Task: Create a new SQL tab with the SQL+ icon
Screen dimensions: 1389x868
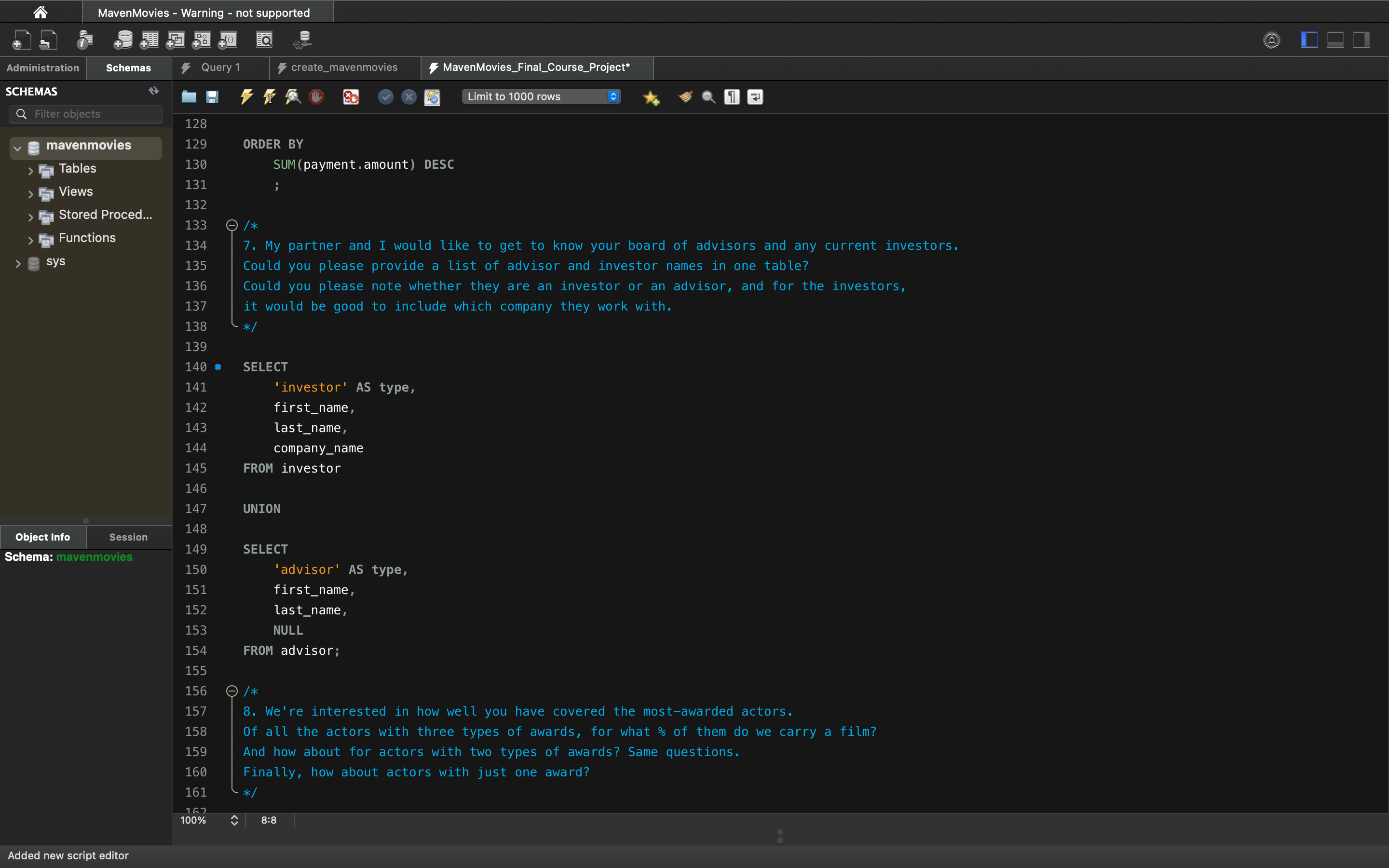Action: coord(22,40)
